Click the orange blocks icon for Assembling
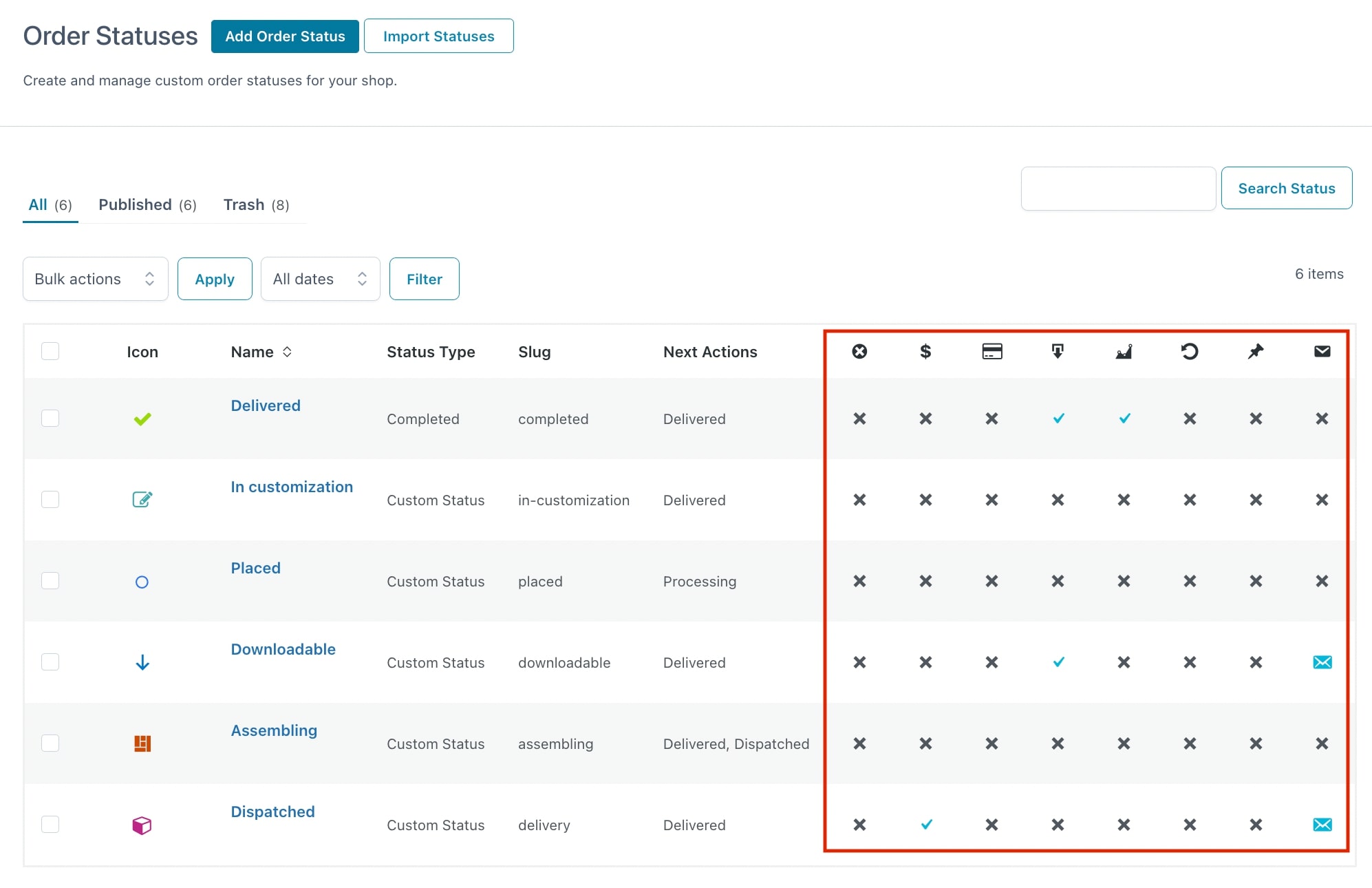Viewport: 1372px width, 888px height. (x=142, y=743)
